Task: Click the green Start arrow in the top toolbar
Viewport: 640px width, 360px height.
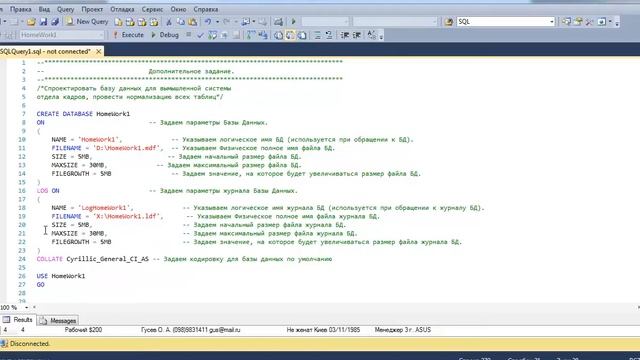Action: 293,22
